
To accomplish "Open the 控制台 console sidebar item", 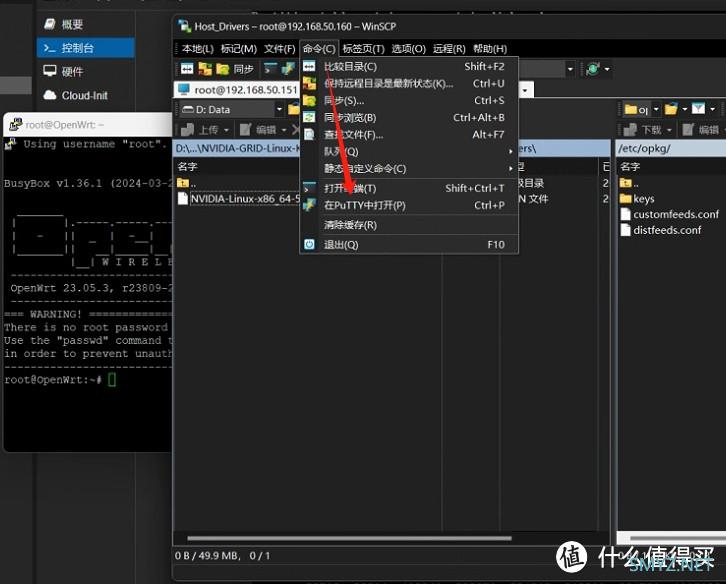I will tap(86, 48).
